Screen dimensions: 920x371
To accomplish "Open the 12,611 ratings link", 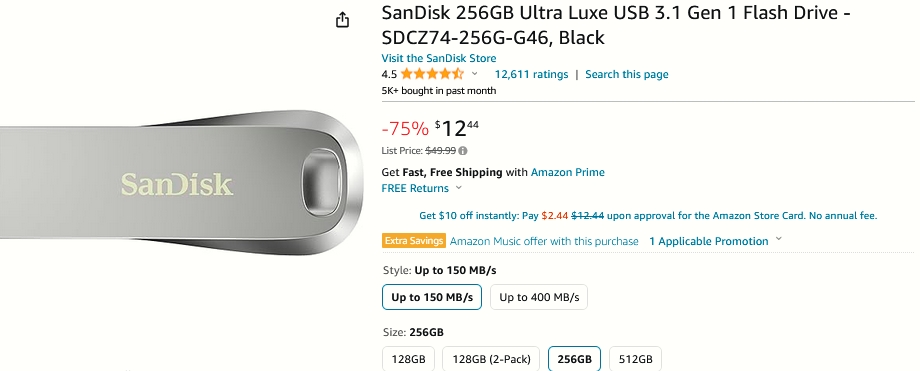I will pos(532,74).
